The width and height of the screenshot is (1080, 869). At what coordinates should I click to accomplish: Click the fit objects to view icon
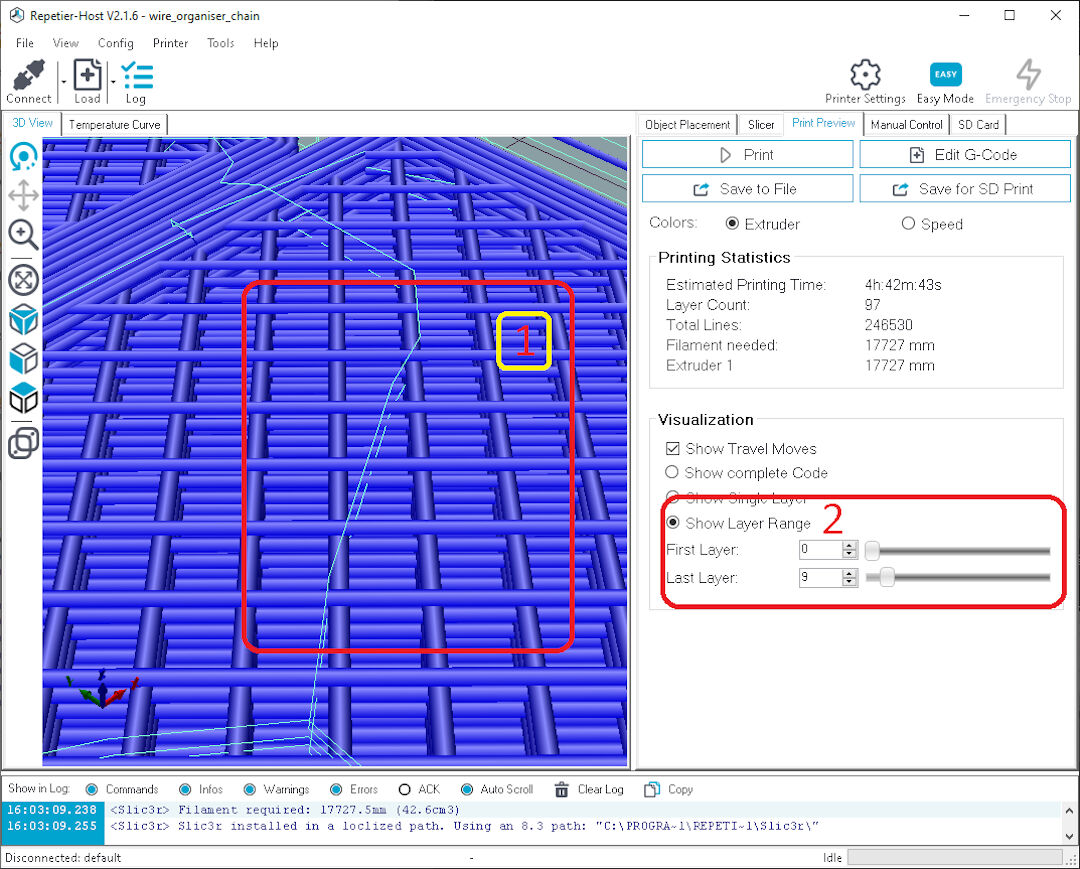click(23, 280)
